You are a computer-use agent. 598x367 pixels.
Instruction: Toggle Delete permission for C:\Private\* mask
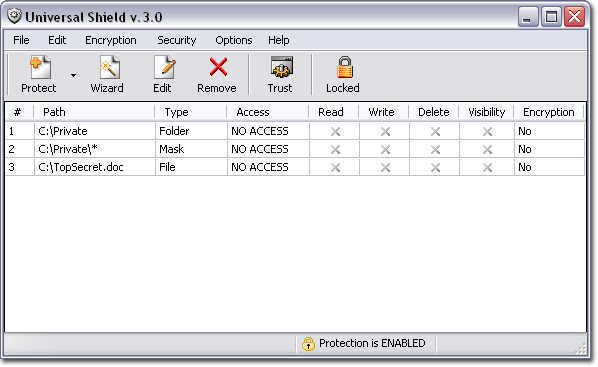click(435, 150)
